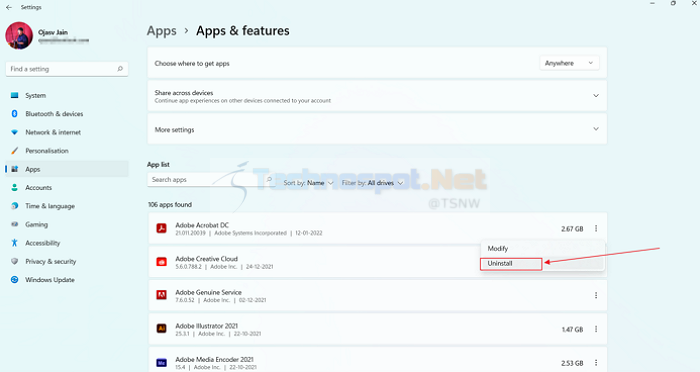Viewport: 700px width, 372px height.
Task: Click the 2.53 GB size value
Action: tap(572, 363)
